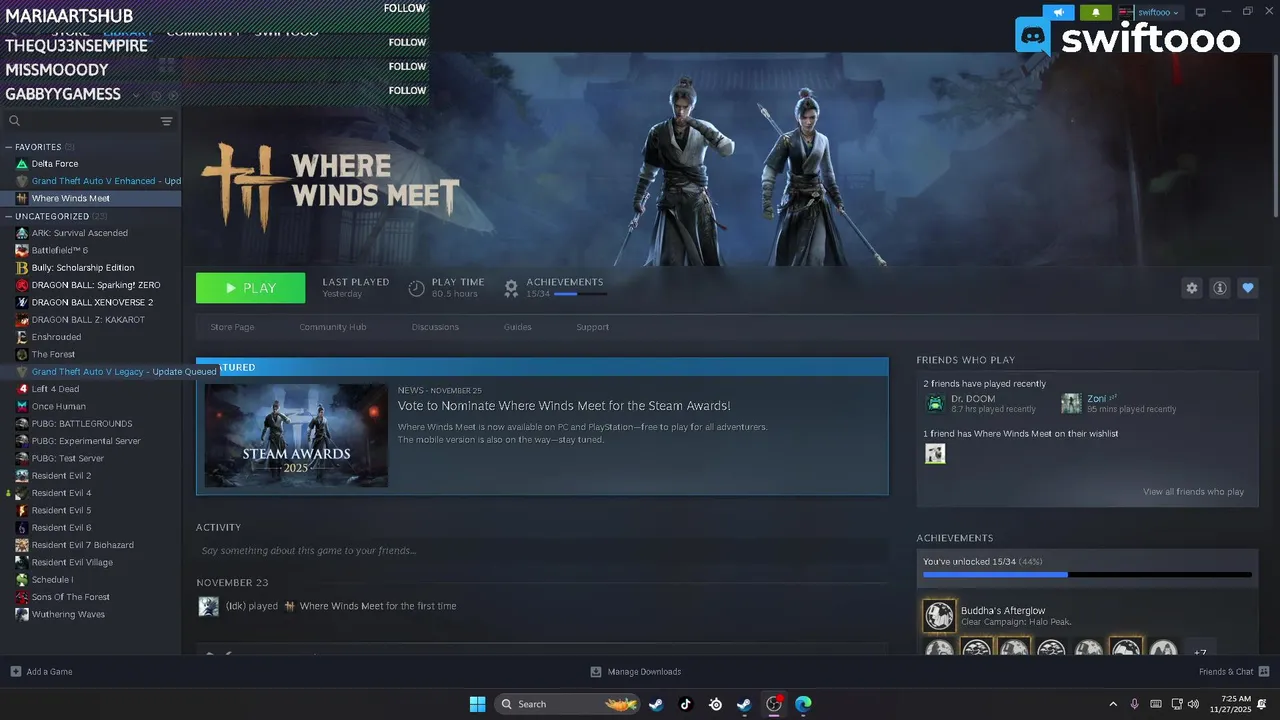Select DRAGON BALL XENOVERSE 2
Image resolution: width=1280 pixels, height=720 pixels.
(x=92, y=302)
